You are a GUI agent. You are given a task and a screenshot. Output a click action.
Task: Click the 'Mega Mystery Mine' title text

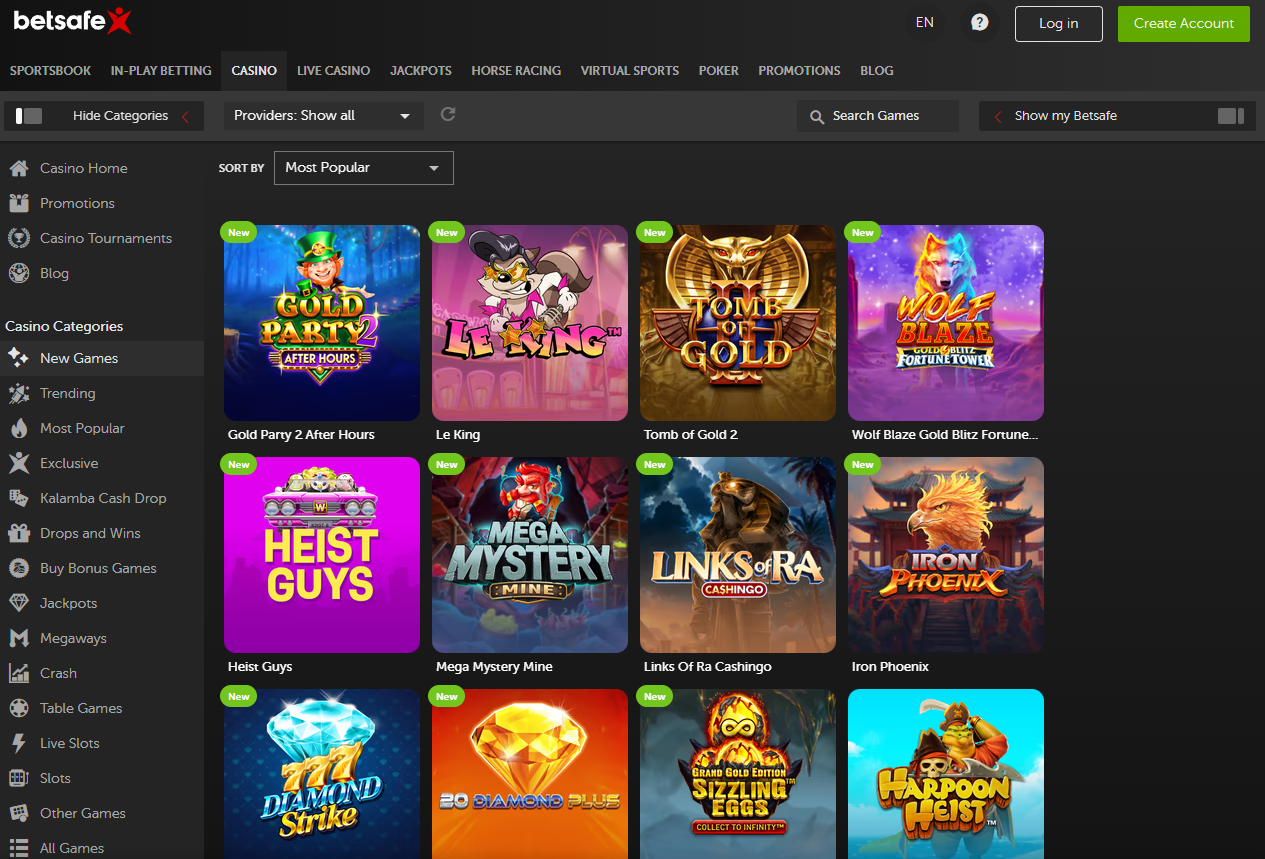[494, 667]
